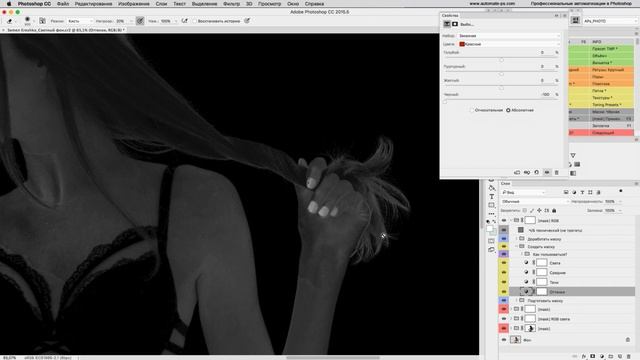Image resolution: width=640 pixels, height=360 pixels.
Task: Open Фильтр menu
Action: [231, 3]
